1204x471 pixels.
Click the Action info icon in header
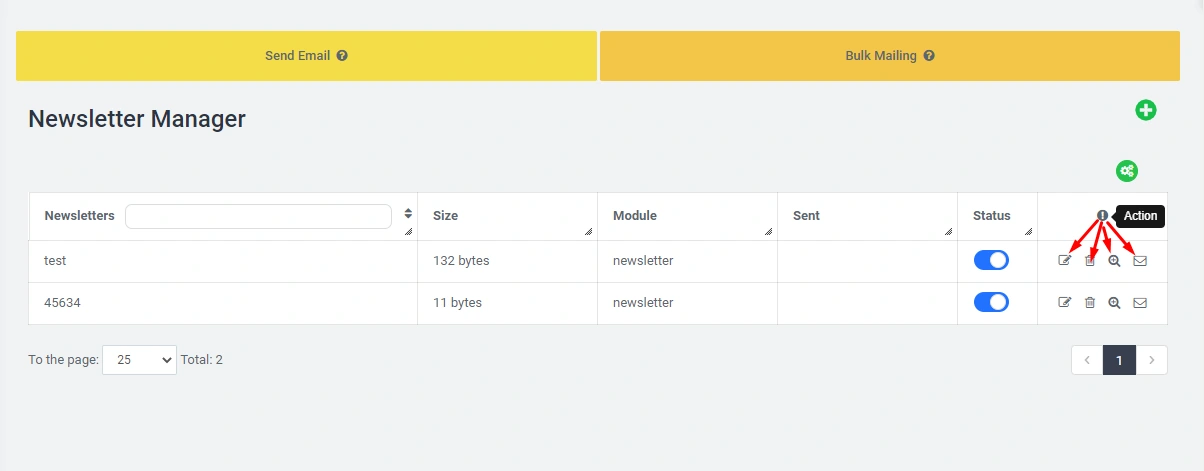pyautogui.click(x=1102, y=215)
